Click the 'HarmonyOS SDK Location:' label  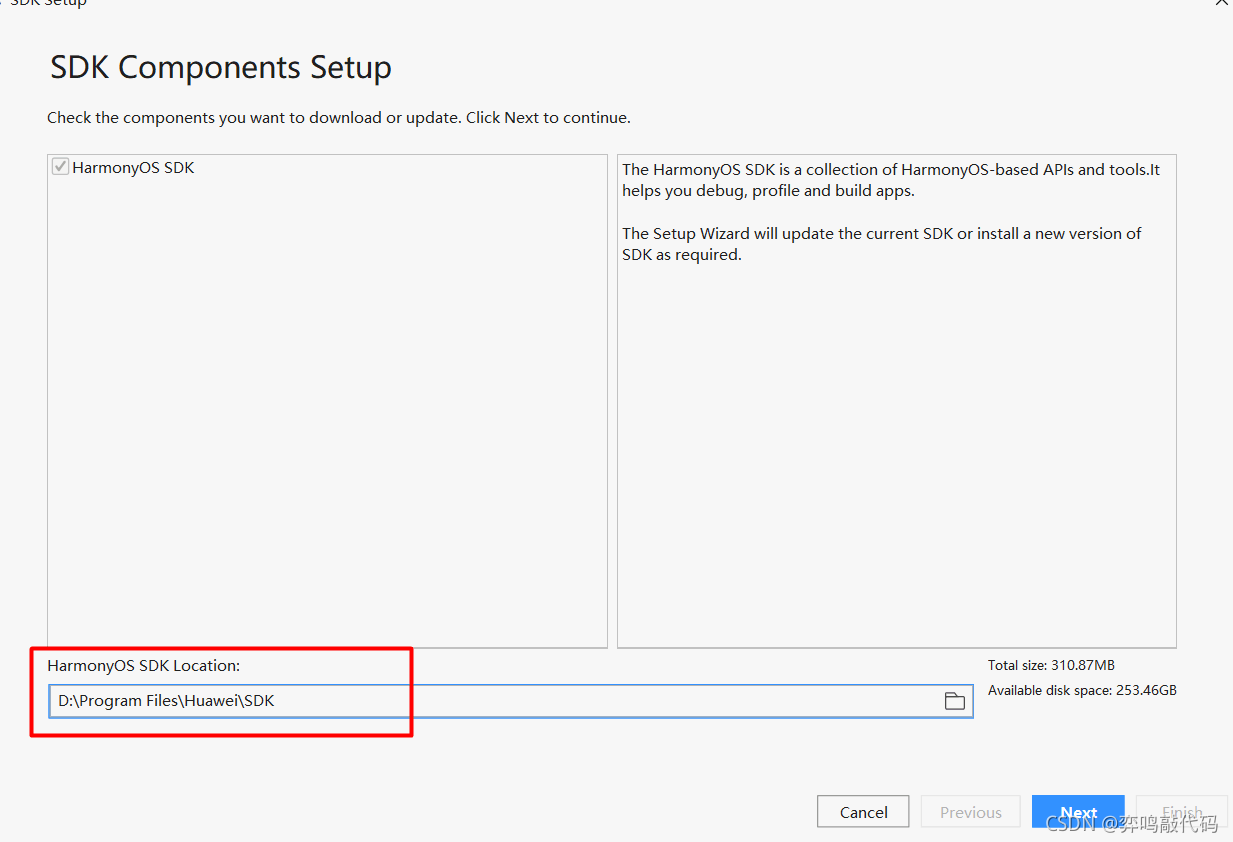point(144,665)
